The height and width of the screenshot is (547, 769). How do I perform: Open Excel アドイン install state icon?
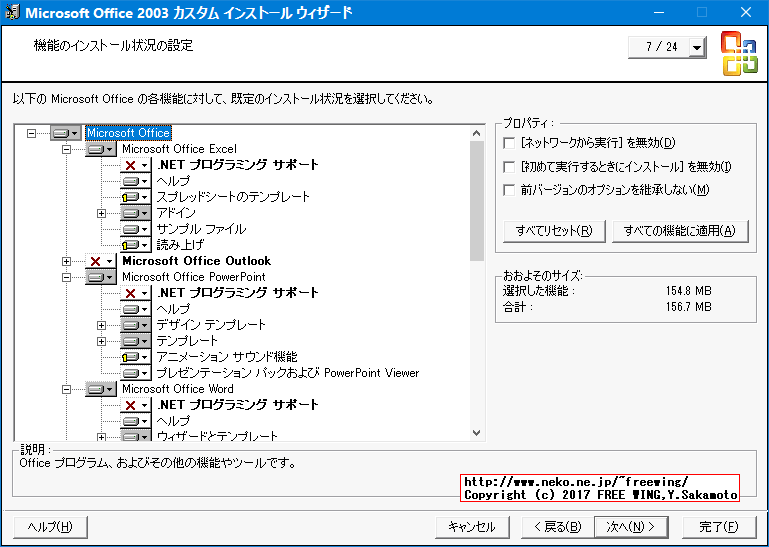click(135, 213)
